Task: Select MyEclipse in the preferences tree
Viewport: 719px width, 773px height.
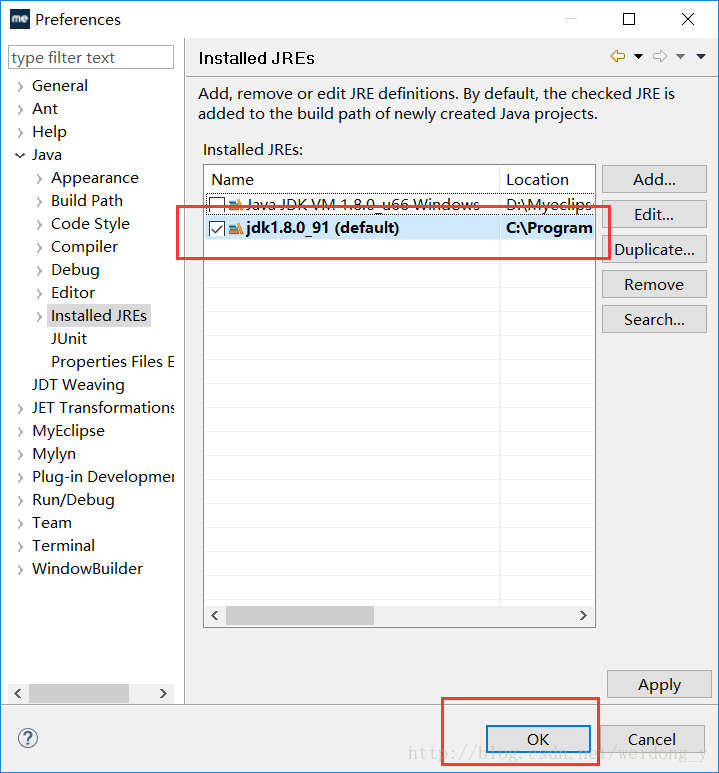Action: click(68, 431)
